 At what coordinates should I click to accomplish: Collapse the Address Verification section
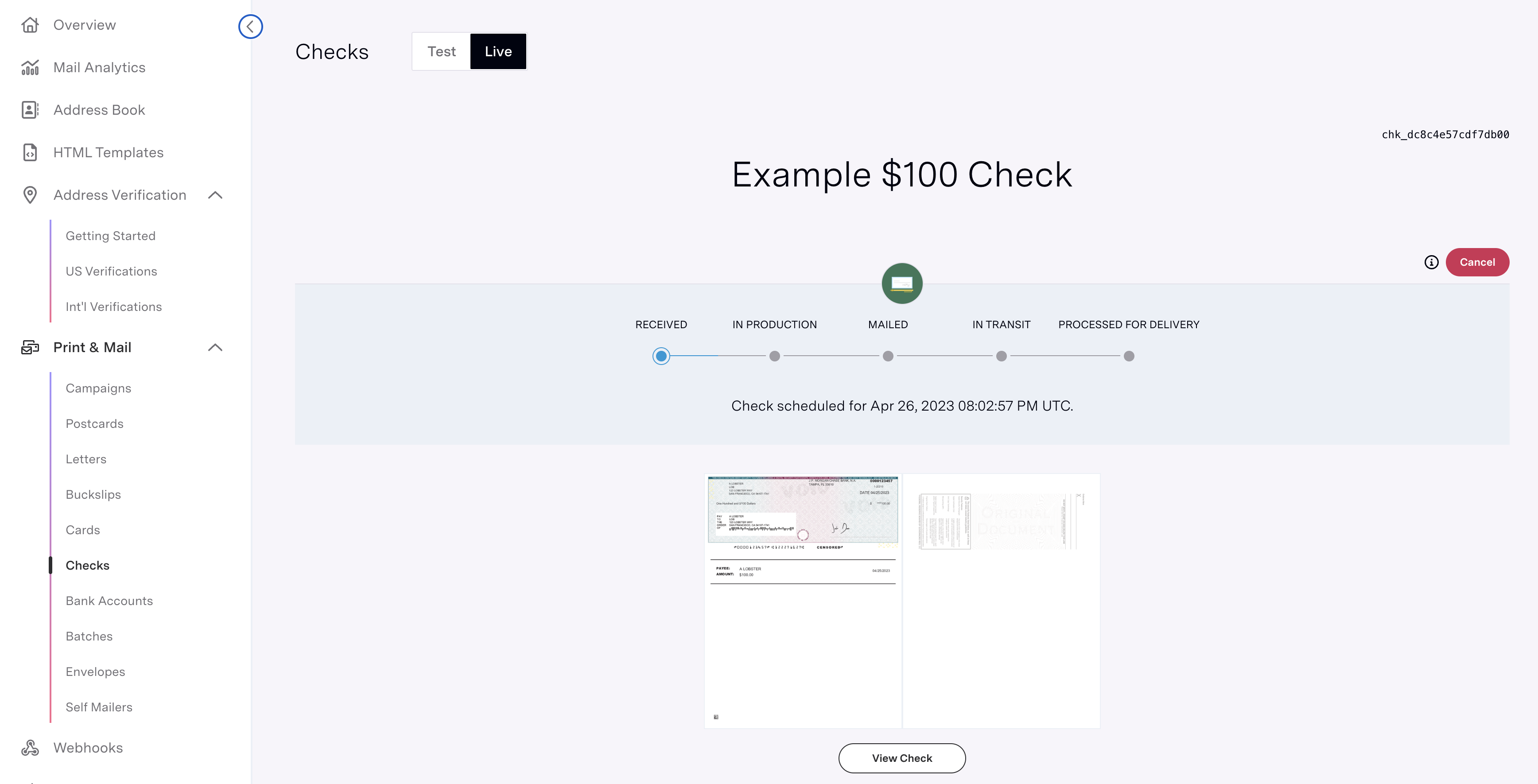click(x=215, y=195)
